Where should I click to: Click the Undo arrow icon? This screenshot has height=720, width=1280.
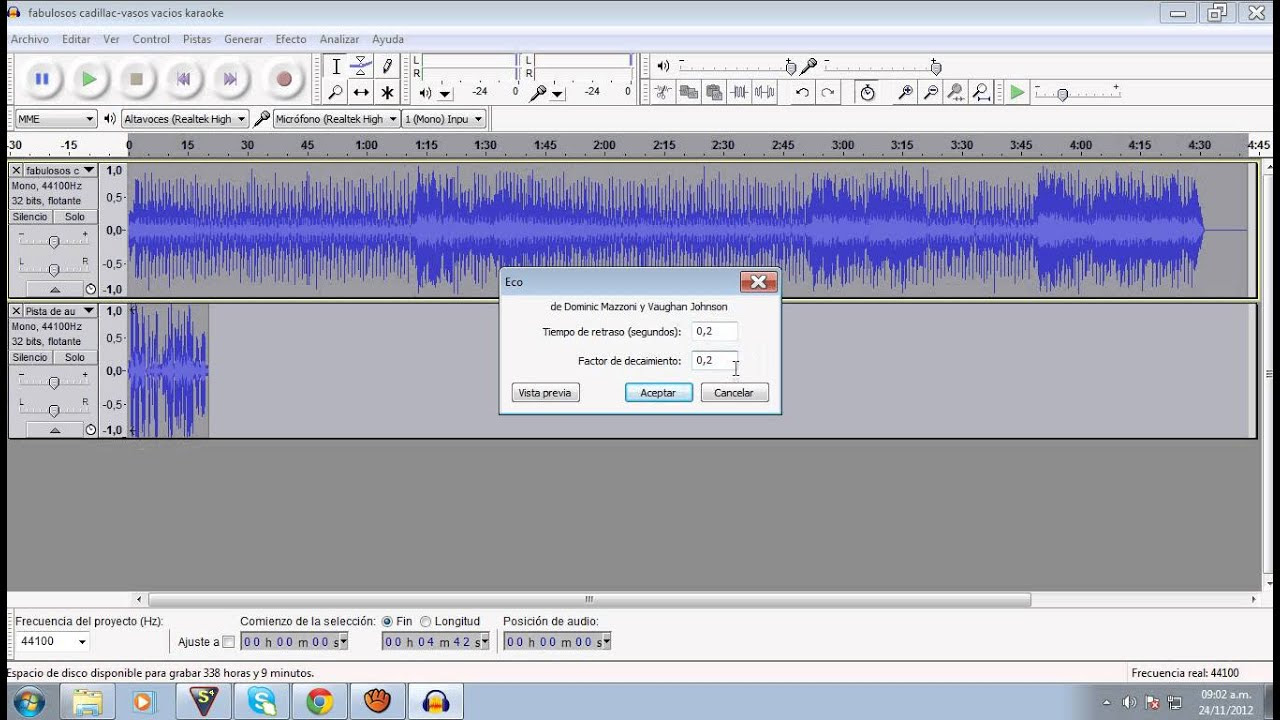click(x=802, y=92)
